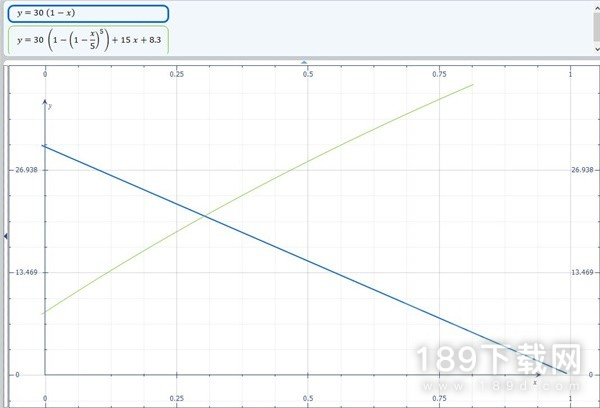Image resolution: width=600 pixels, height=408 pixels.
Task: Click the 26.938 label on right ruler
Action: (x=582, y=170)
